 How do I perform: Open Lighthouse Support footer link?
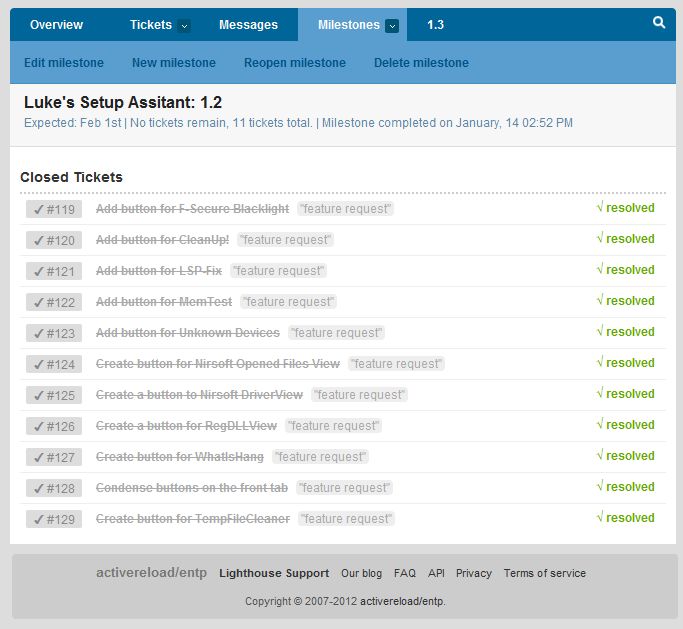pos(274,573)
